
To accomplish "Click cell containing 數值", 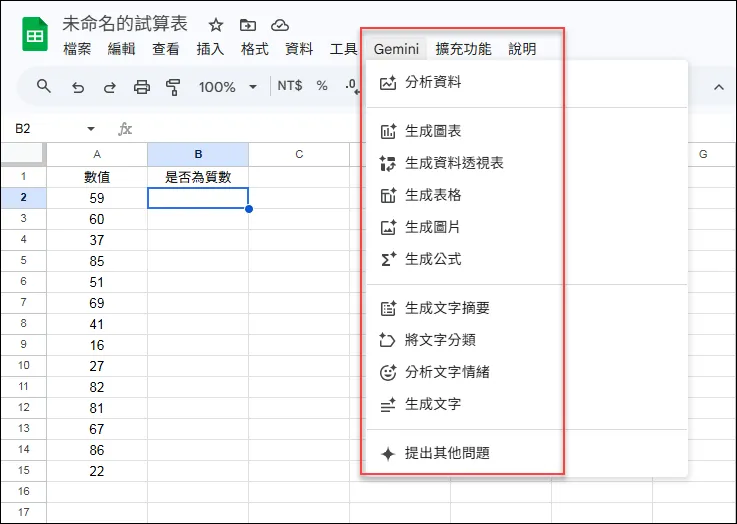I will click(x=97, y=177).
